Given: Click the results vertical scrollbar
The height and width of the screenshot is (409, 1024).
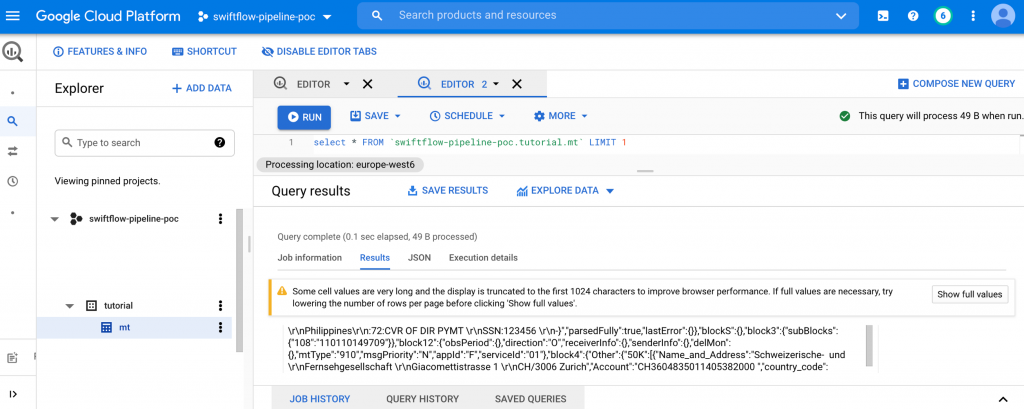Looking at the screenshot, I should point(868,345).
